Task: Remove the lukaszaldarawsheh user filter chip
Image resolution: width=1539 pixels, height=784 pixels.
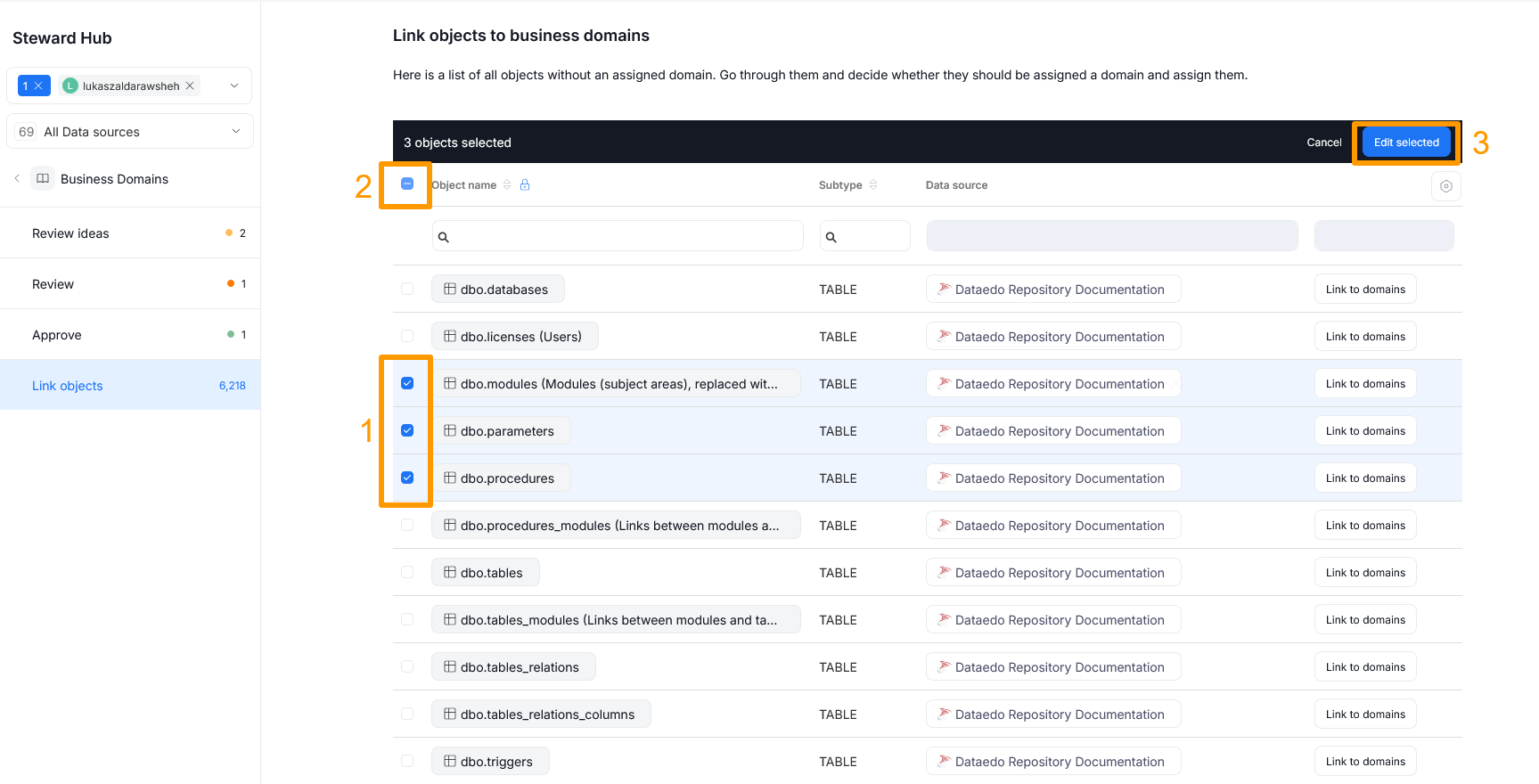Action: point(190,86)
